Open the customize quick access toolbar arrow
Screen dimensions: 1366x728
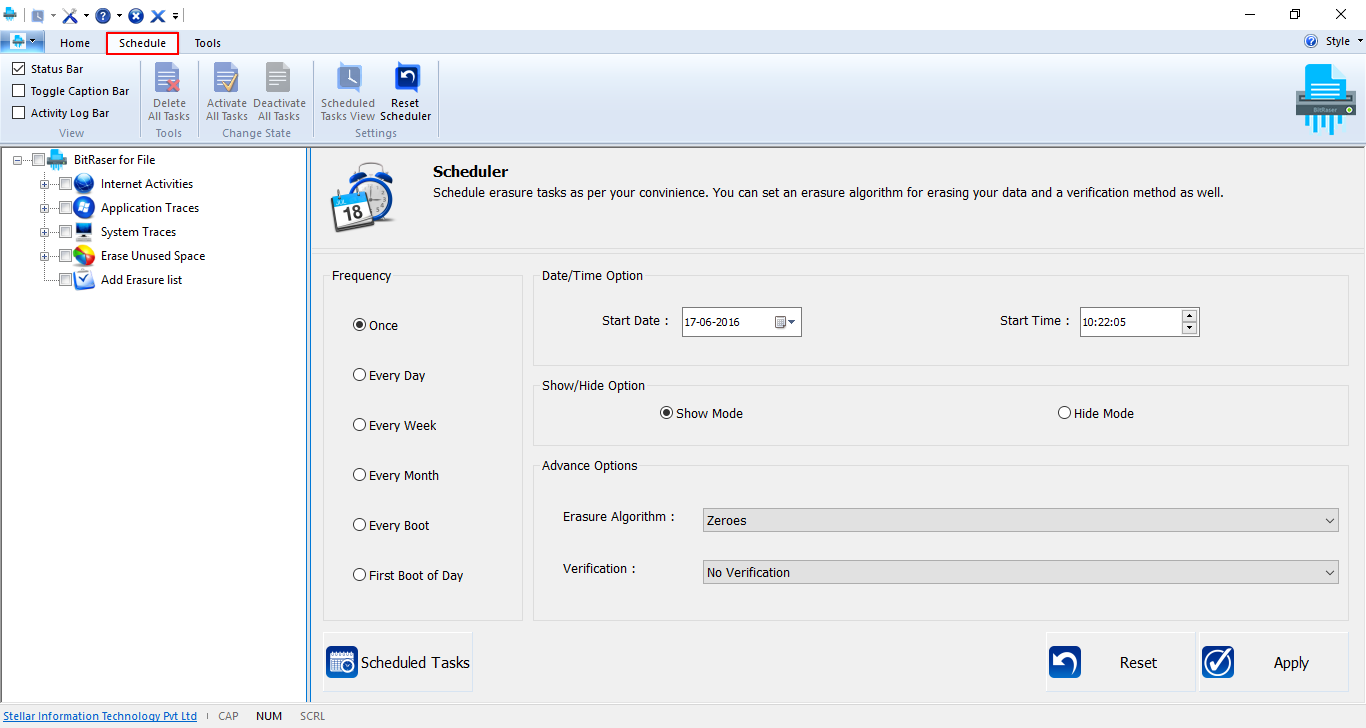click(x=175, y=16)
